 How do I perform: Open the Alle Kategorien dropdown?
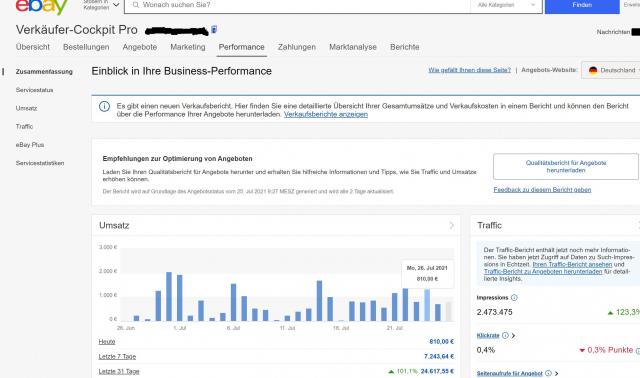[507, 5]
